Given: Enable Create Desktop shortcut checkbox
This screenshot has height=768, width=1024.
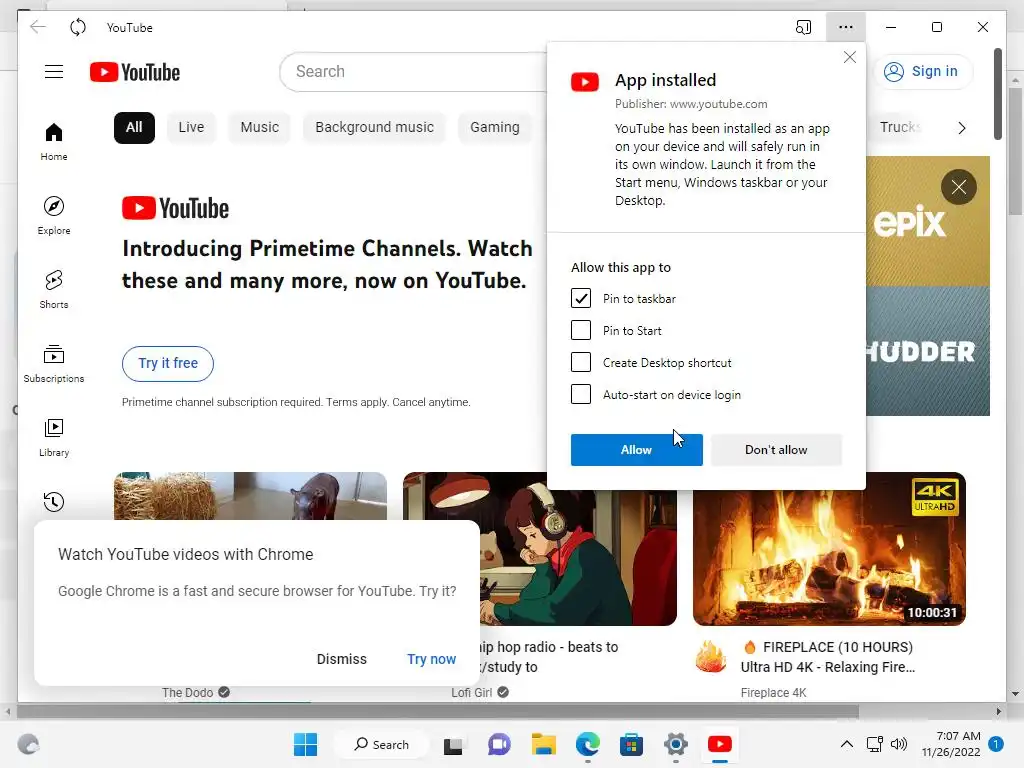Looking at the screenshot, I should coord(581,362).
